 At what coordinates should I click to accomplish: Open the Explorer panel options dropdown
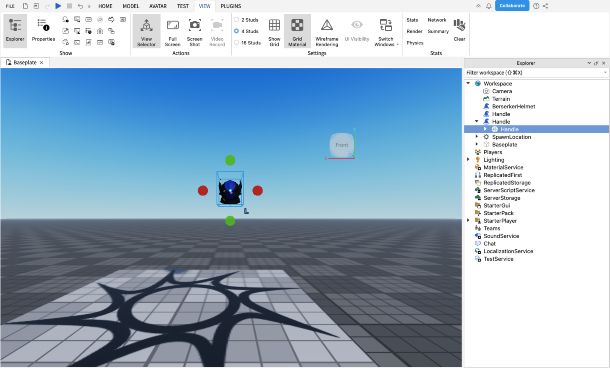tap(589, 63)
